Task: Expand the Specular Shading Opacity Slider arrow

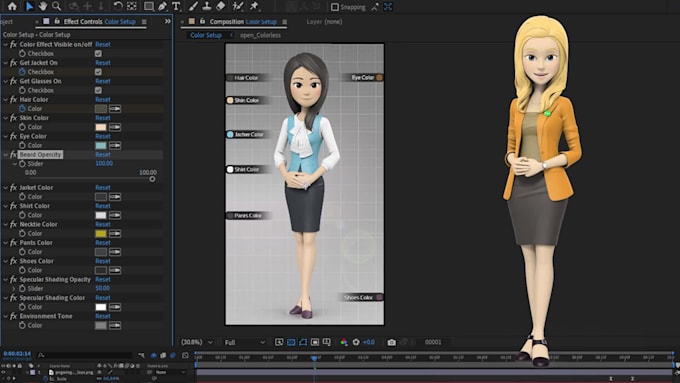Action: point(14,288)
